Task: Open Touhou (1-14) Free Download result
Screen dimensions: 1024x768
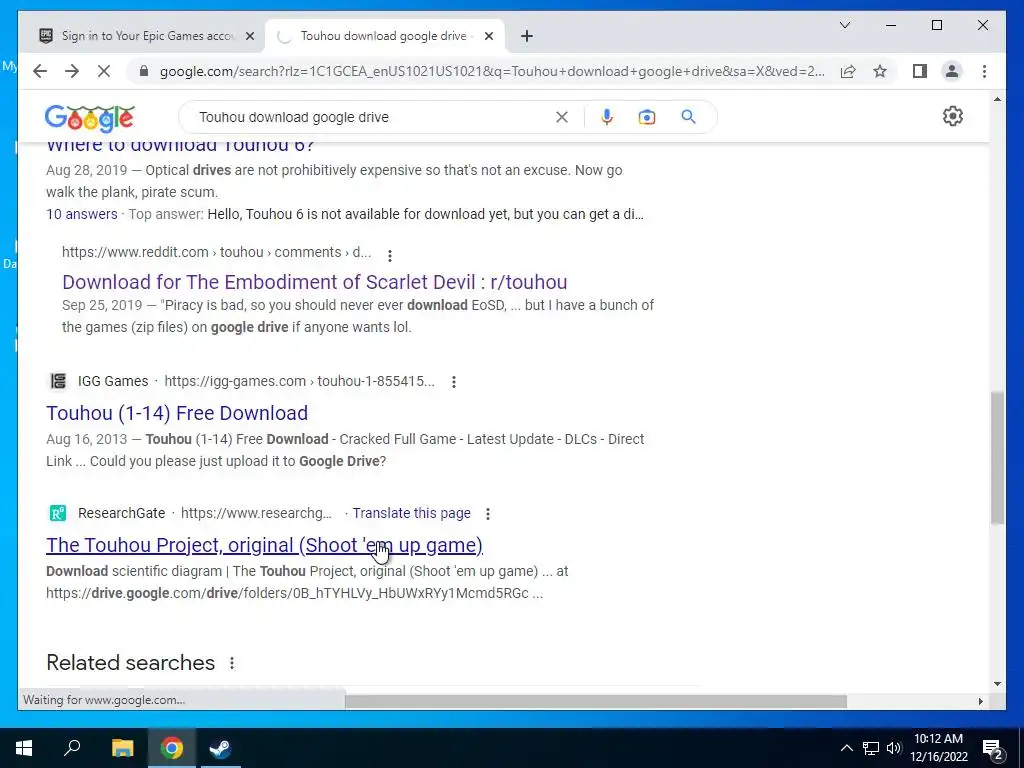Action: coord(177,413)
